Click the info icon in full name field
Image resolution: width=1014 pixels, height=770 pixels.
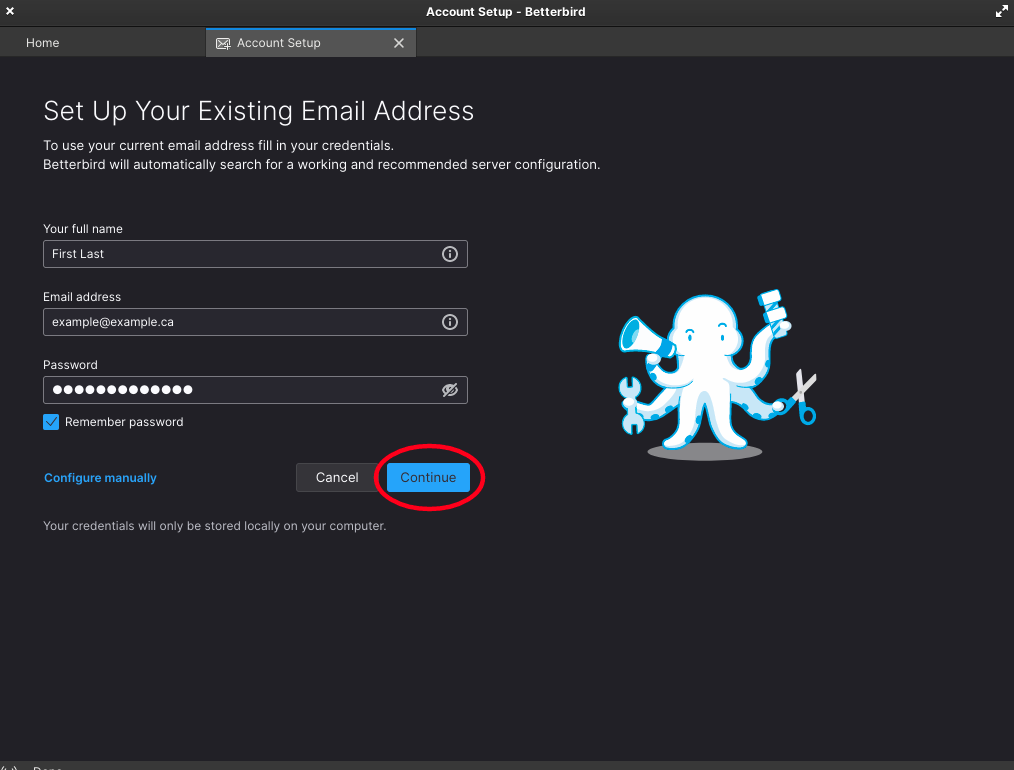point(449,254)
